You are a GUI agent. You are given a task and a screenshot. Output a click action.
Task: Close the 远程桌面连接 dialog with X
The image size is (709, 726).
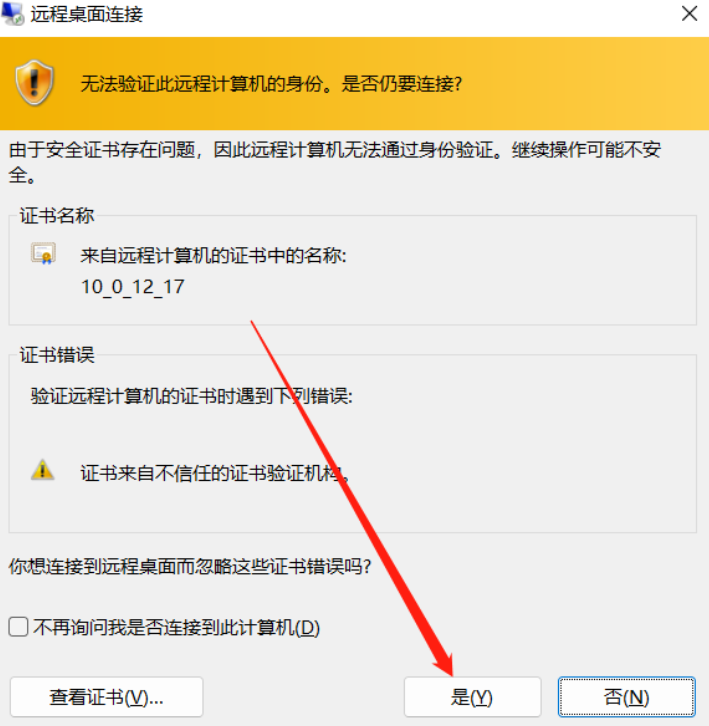pos(690,14)
